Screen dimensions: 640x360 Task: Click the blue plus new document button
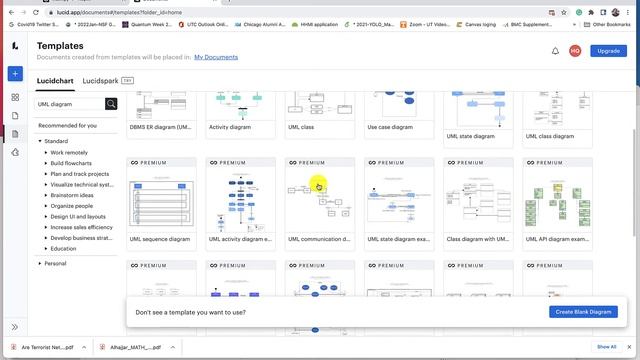[15, 74]
